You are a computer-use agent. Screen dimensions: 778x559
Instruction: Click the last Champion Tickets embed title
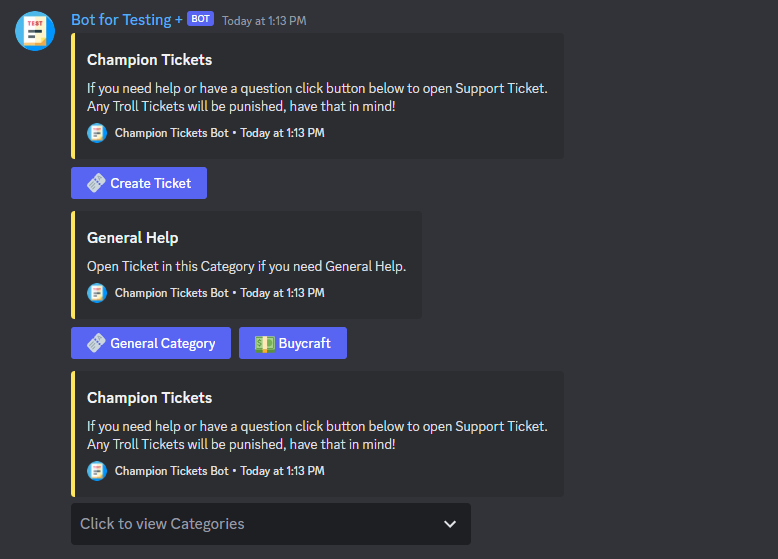[150, 398]
